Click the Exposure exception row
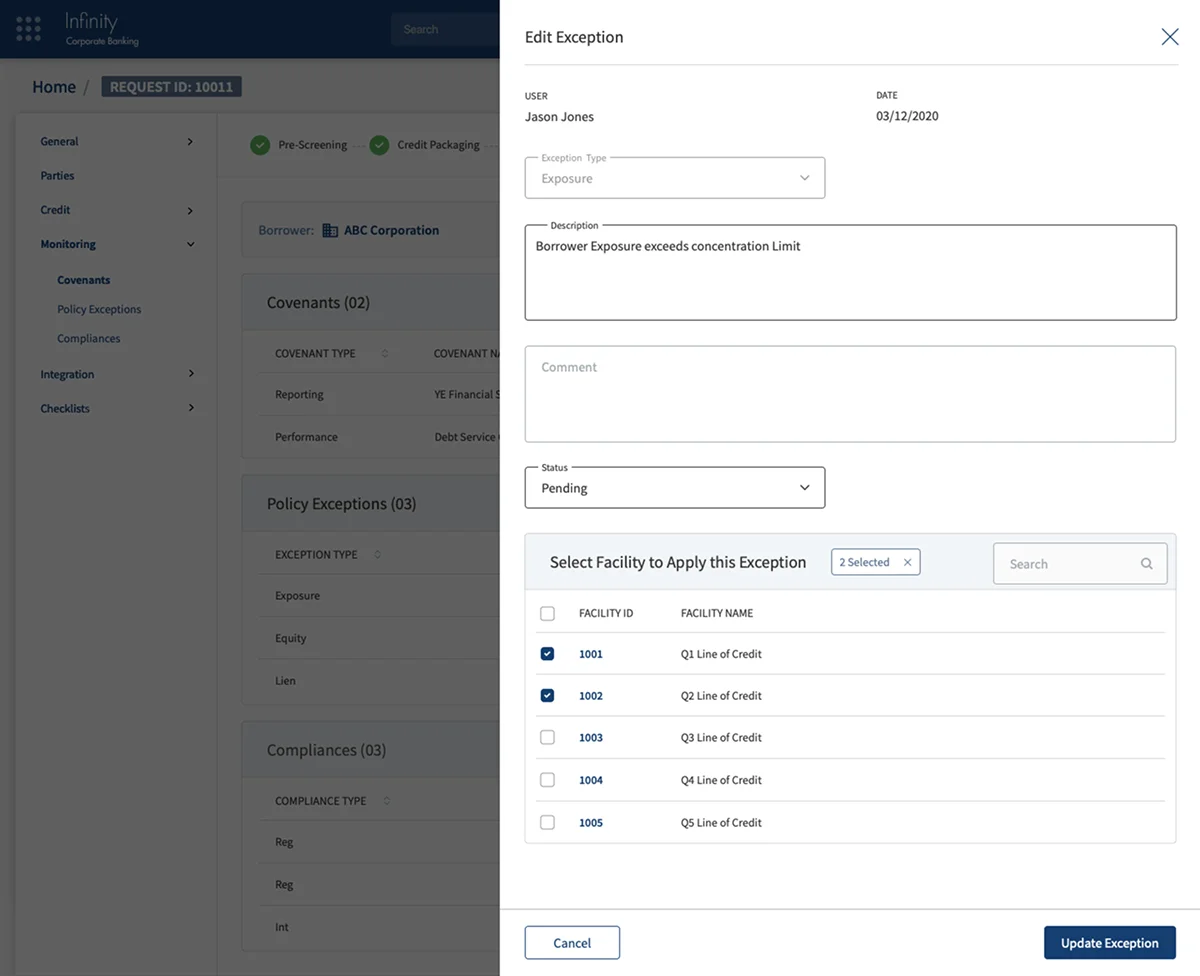 click(380, 596)
